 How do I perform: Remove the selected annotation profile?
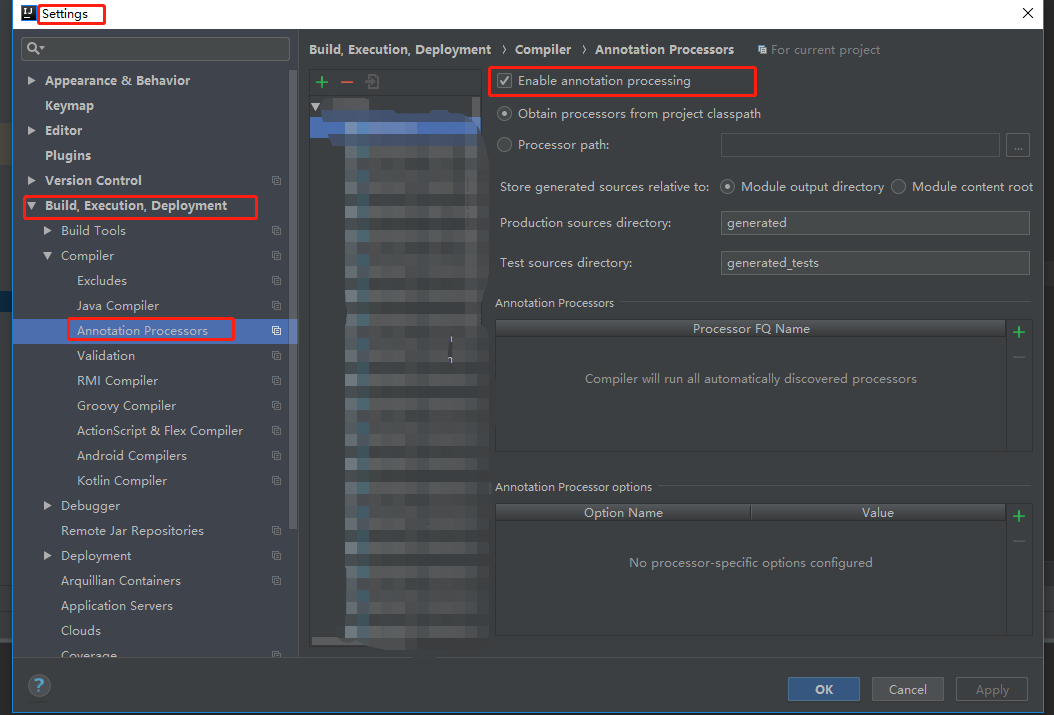point(347,82)
